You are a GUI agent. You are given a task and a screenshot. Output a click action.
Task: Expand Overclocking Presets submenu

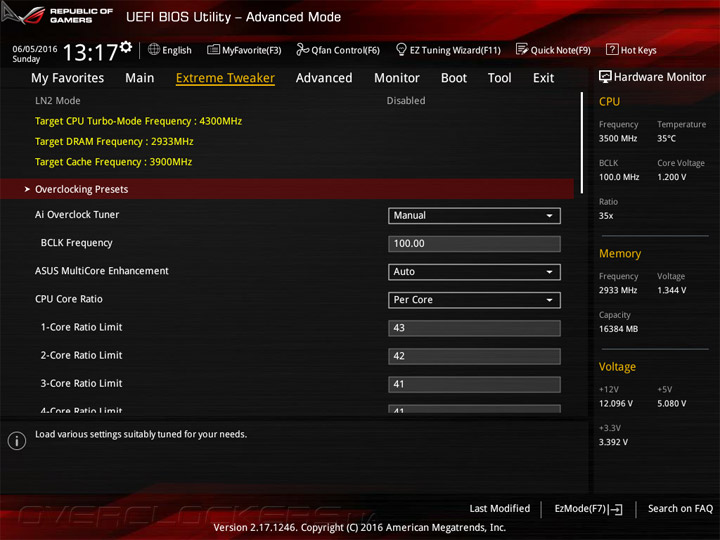287,189
